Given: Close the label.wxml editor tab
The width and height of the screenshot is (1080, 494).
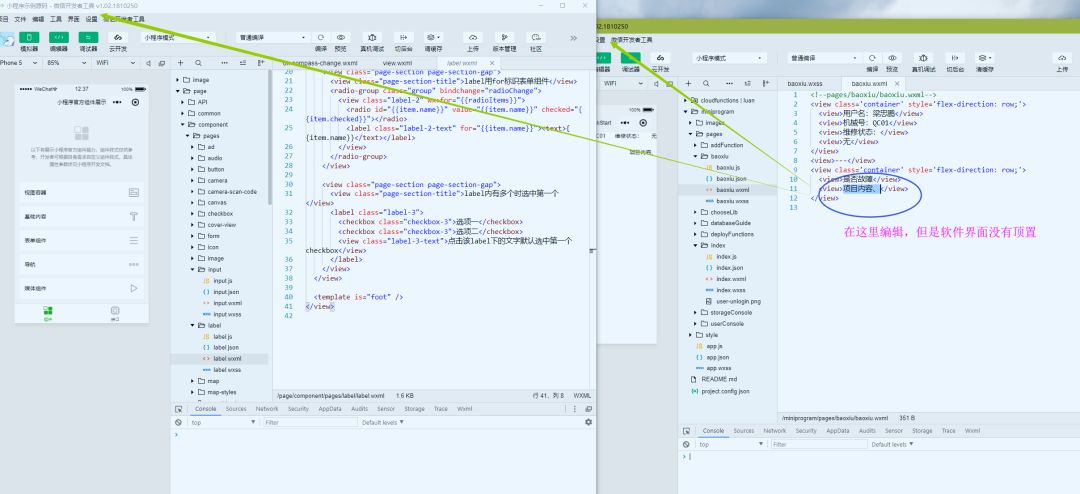Looking at the screenshot, I should tap(492, 63).
